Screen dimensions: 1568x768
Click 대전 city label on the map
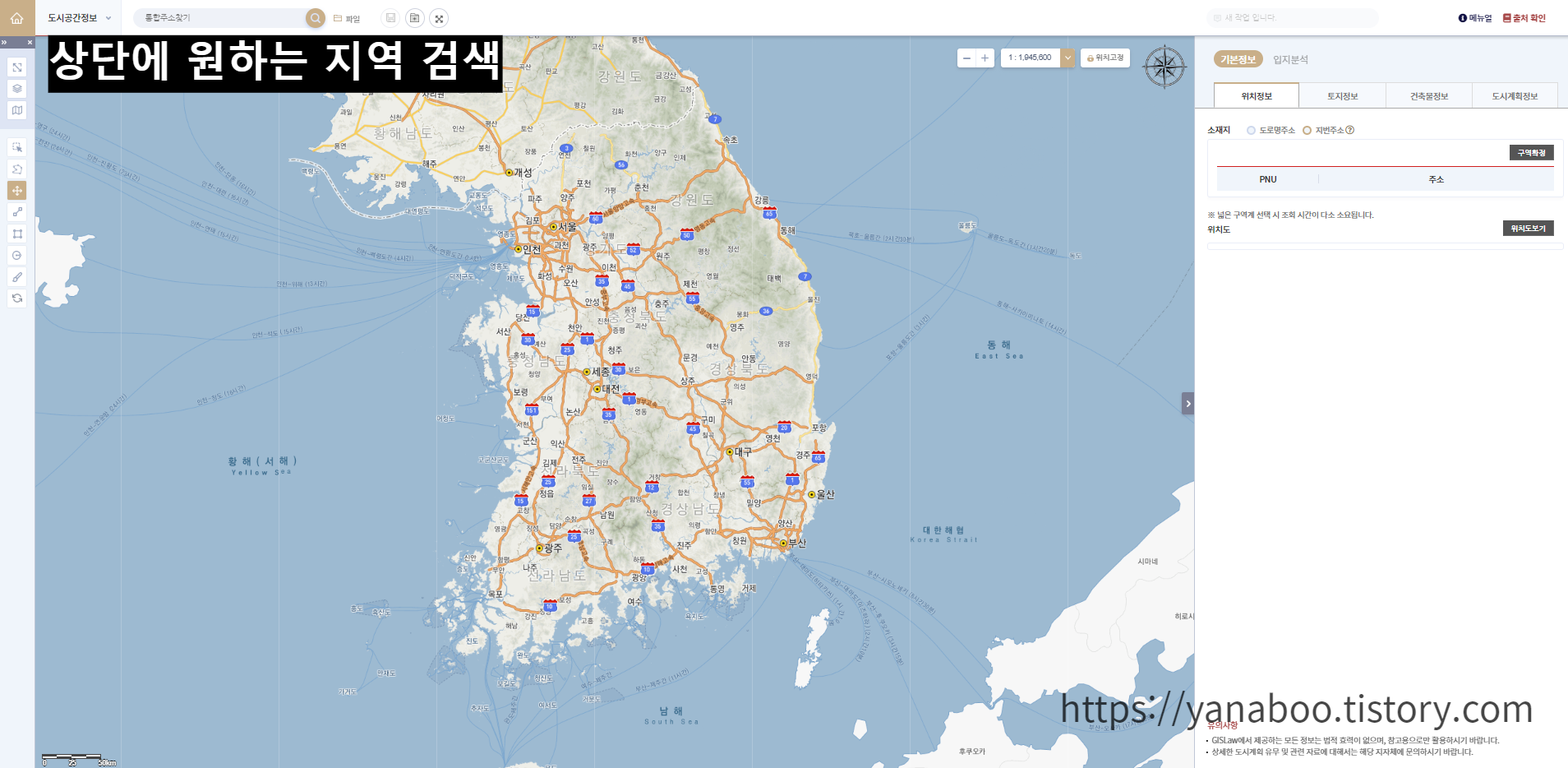(x=611, y=389)
